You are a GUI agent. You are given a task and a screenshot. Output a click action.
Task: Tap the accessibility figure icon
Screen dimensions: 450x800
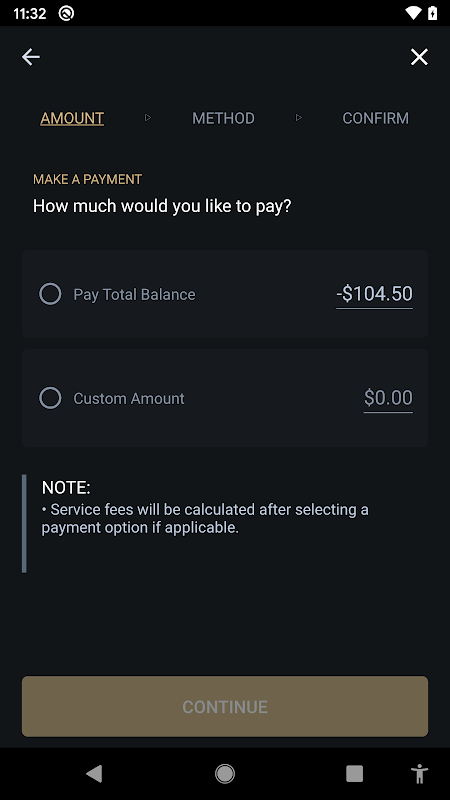pos(420,773)
